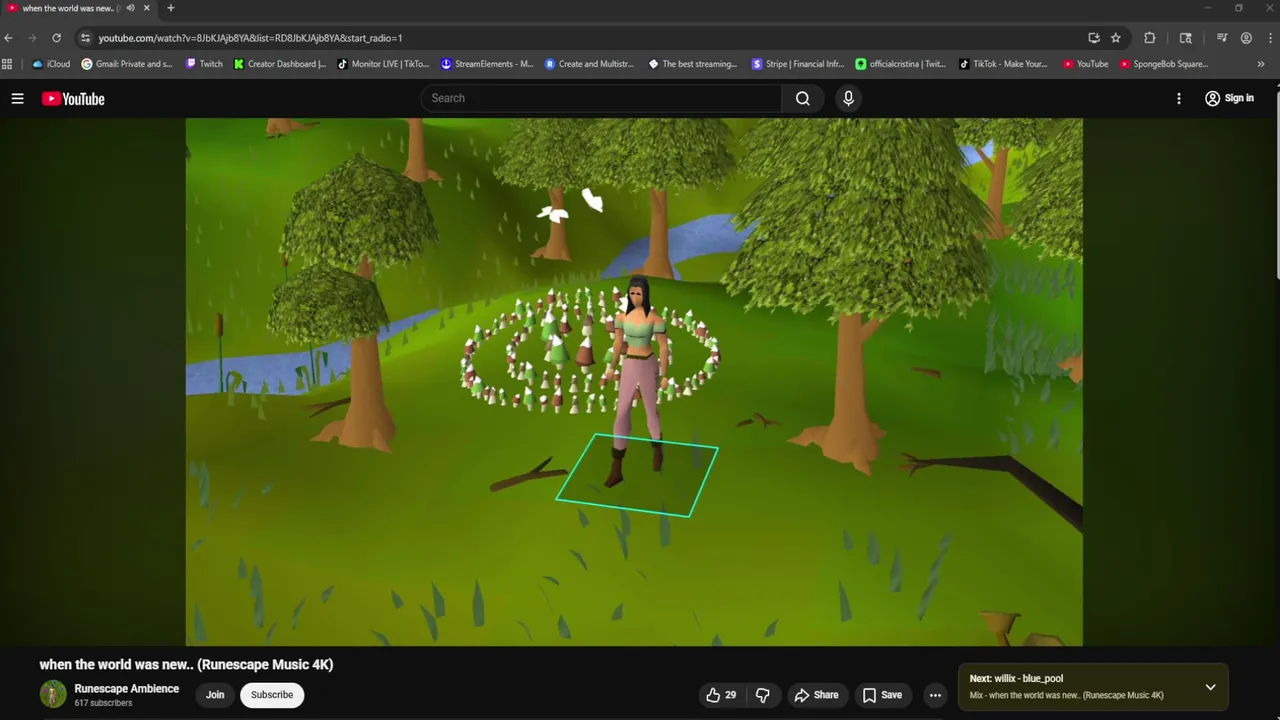
Task: Click the search magnifier button
Action: (x=802, y=98)
